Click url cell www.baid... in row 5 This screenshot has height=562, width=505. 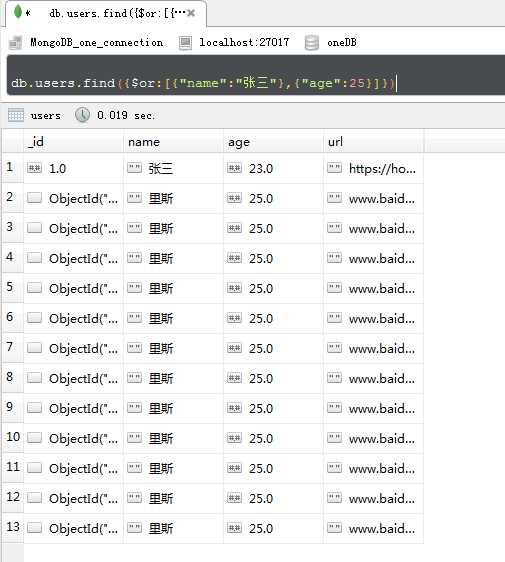(x=373, y=288)
